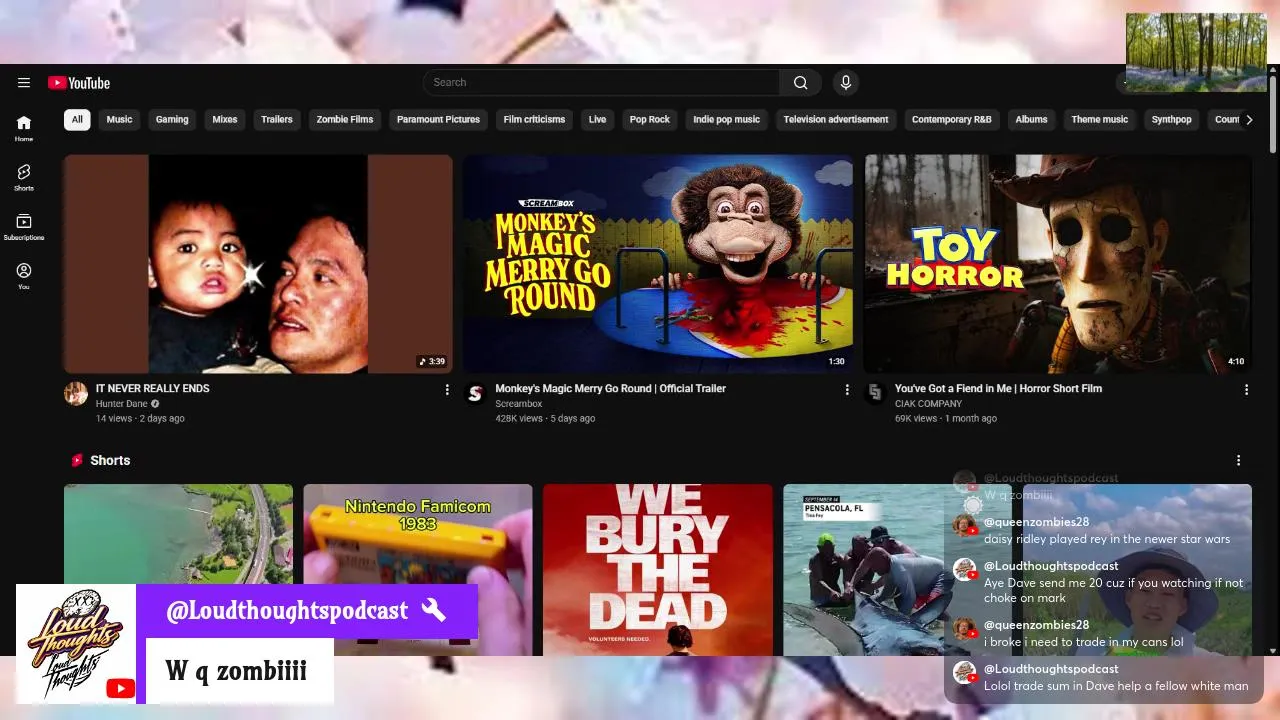Select the Pop Rock filter chip

650,119
